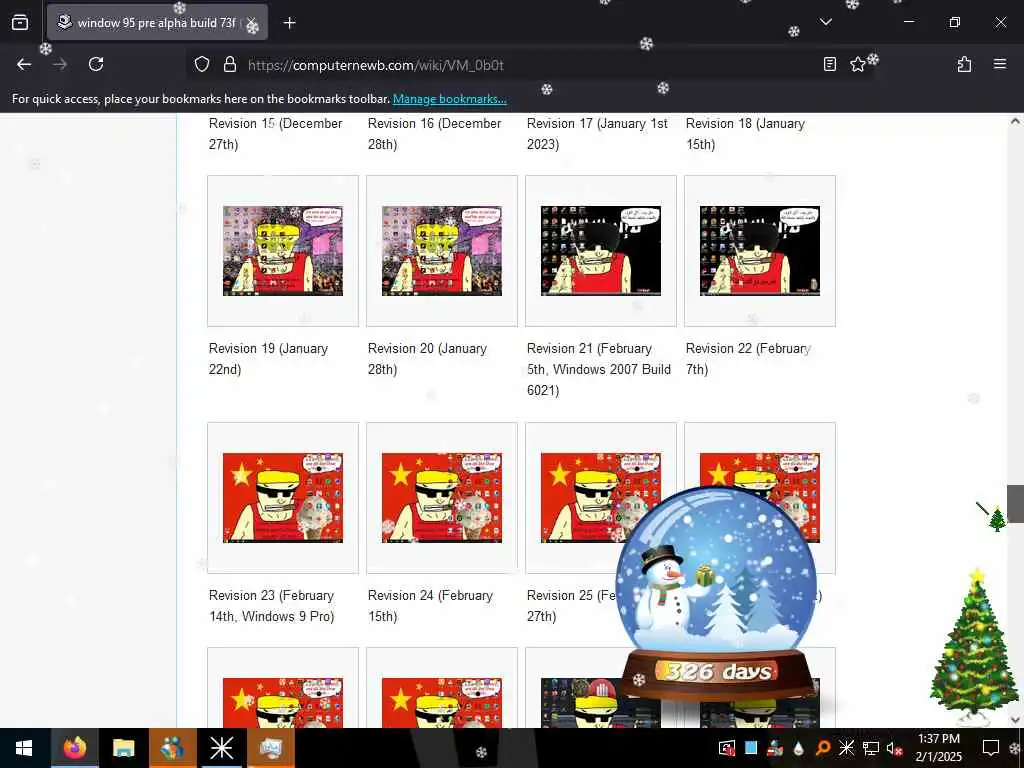1024x768 pixels.
Task: Click the small Christmas tree cursor decoration
Action: click(997, 519)
